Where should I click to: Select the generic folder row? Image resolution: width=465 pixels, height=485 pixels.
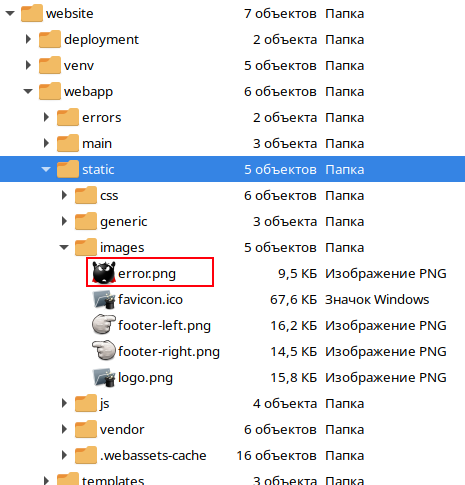coord(232,221)
